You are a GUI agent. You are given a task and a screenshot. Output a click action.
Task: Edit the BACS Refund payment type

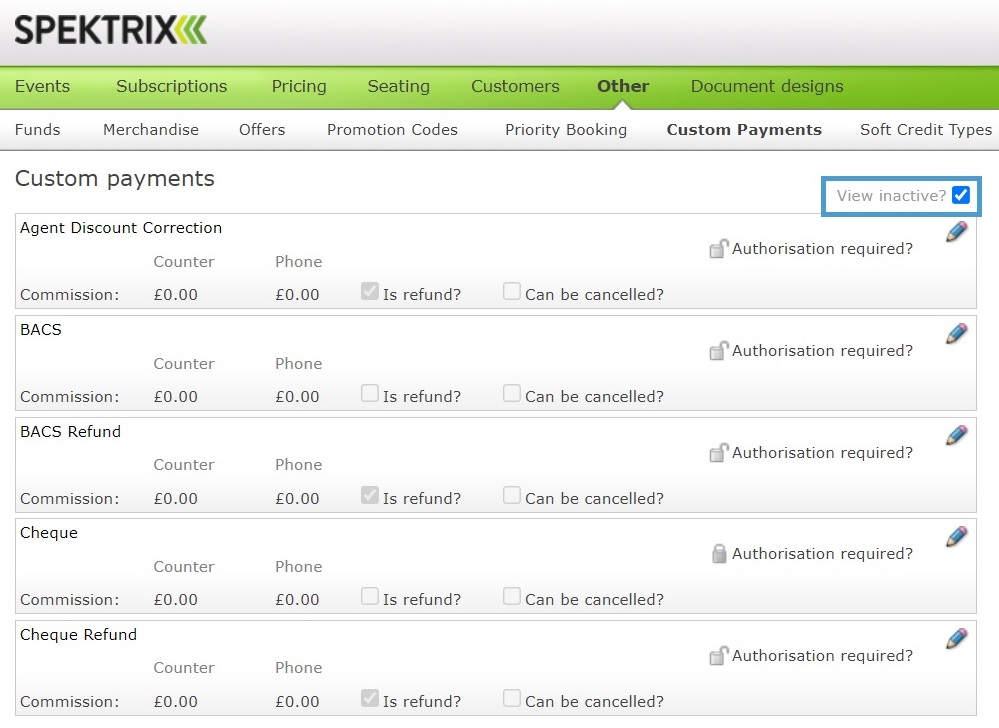click(x=956, y=435)
